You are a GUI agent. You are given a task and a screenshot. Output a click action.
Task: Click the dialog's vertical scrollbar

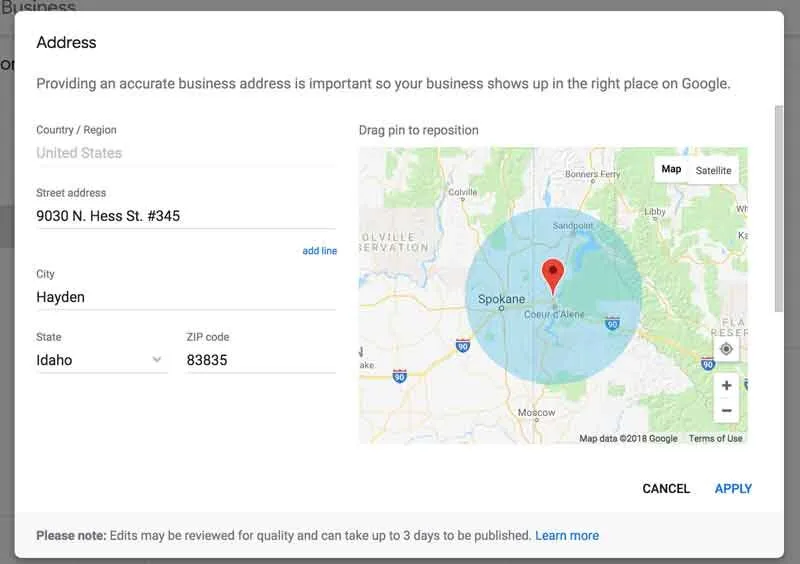coord(779,208)
